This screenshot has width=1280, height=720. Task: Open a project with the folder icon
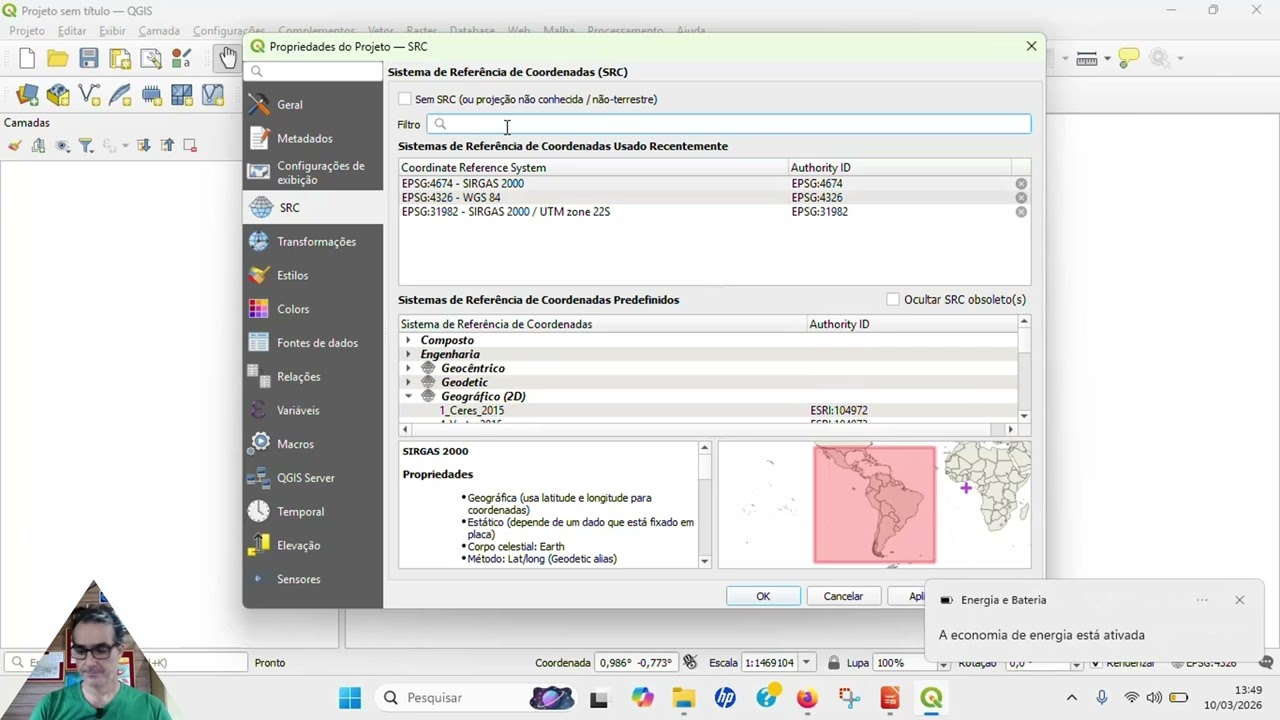(x=58, y=59)
